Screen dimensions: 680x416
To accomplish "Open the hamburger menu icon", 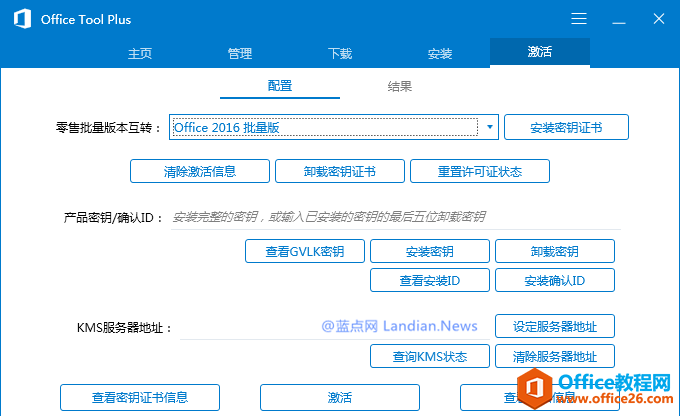I will 579,19.
